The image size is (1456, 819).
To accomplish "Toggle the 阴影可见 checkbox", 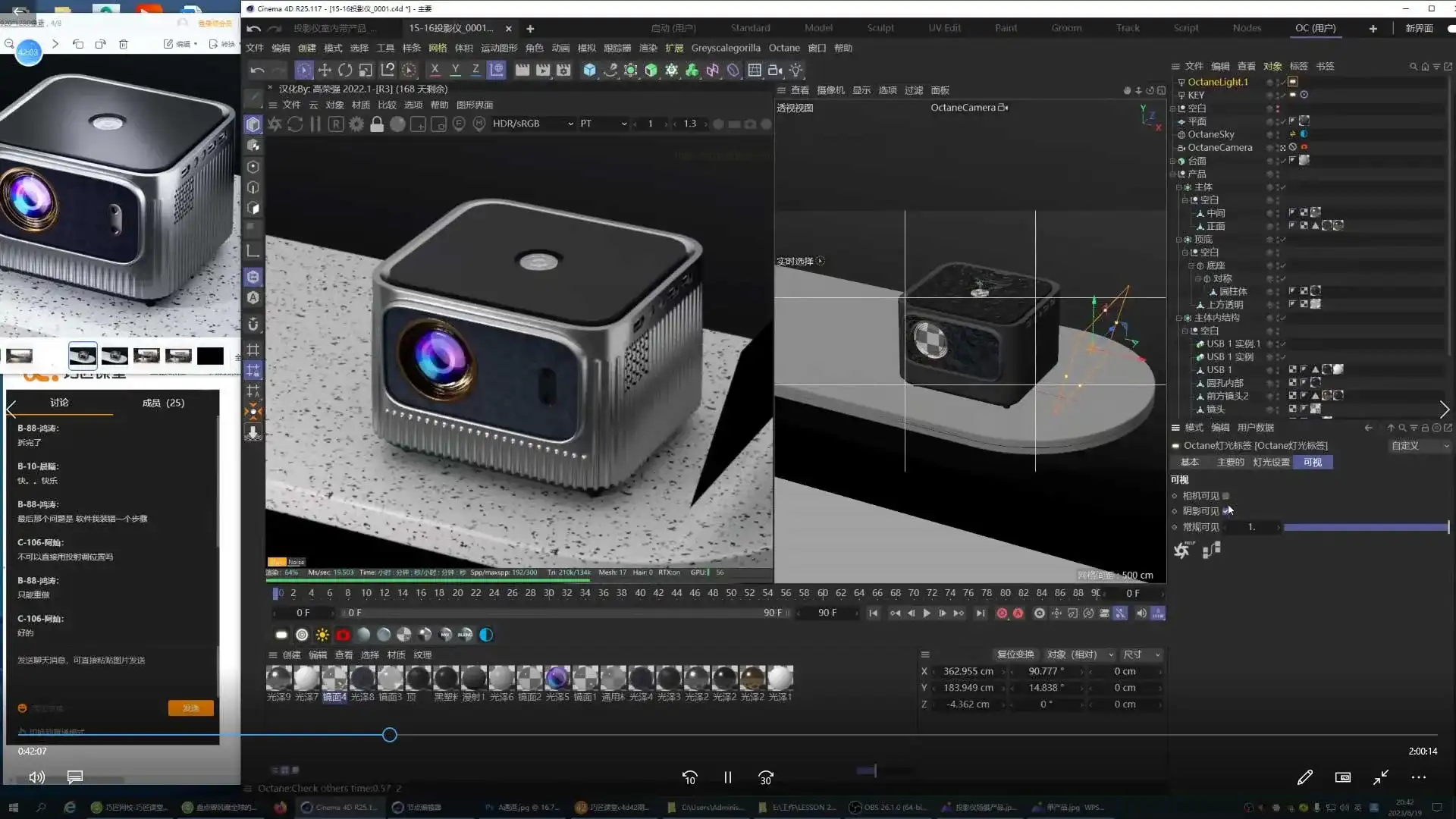I will click(1225, 511).
